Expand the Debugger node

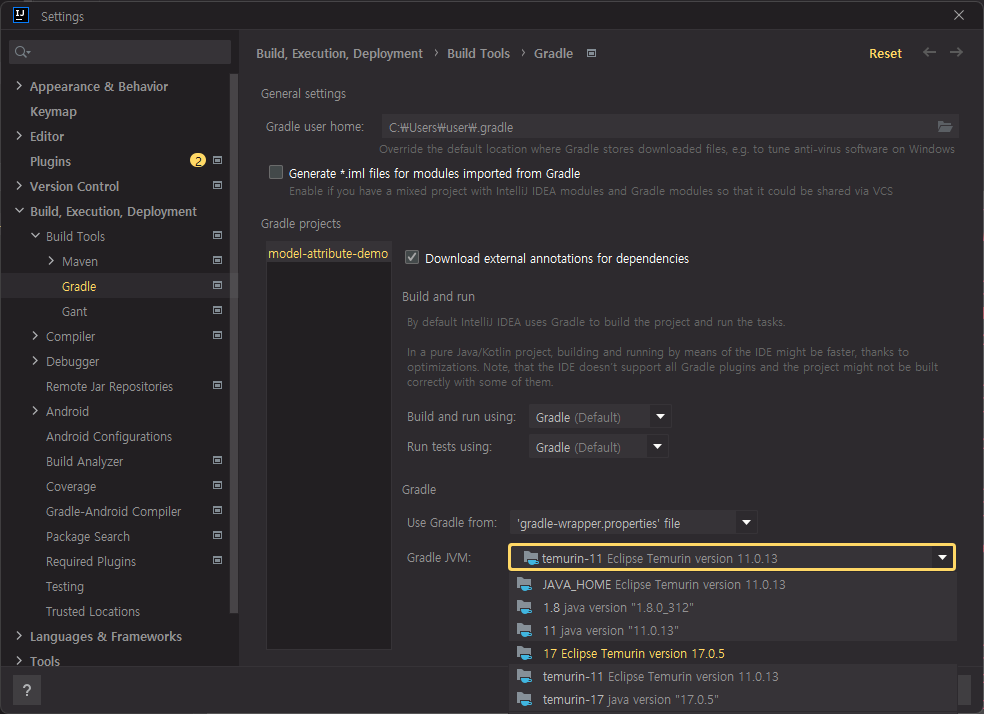35,361
